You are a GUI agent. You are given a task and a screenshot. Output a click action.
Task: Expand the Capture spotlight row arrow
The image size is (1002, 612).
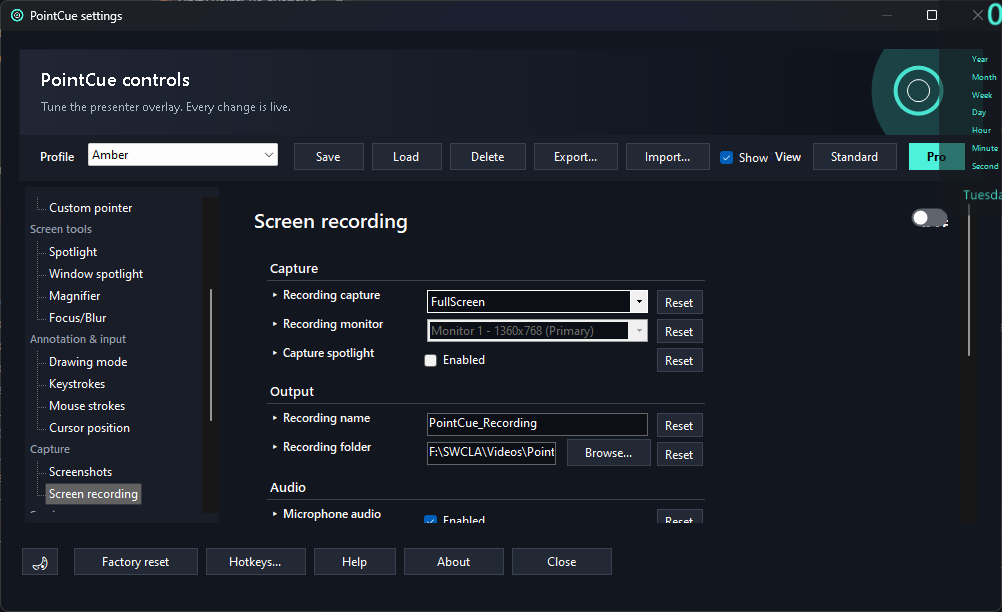[x=275, y=353]
